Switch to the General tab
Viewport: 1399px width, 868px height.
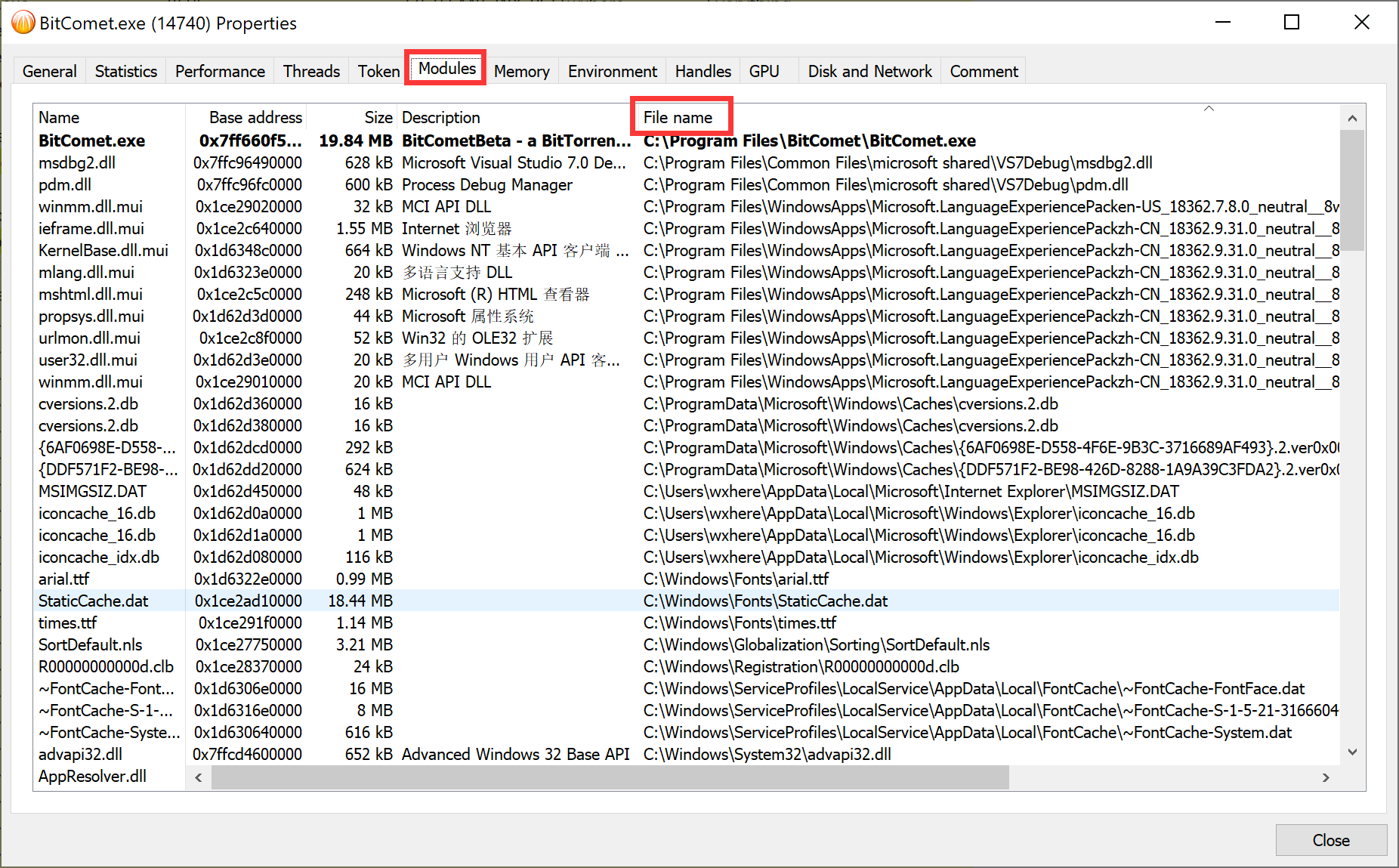click(x=49, y=72)
